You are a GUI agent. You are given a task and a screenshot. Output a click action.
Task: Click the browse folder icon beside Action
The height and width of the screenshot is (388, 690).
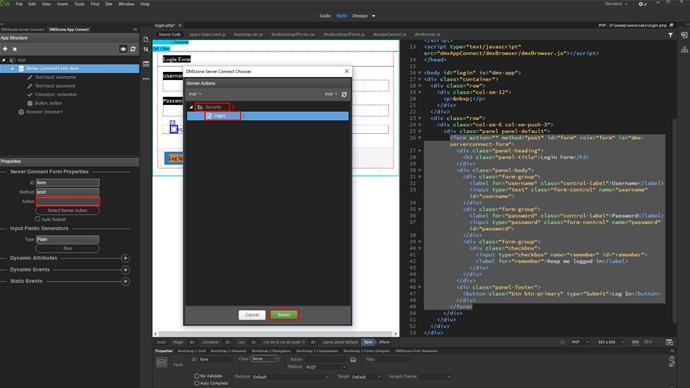point(353,359)
